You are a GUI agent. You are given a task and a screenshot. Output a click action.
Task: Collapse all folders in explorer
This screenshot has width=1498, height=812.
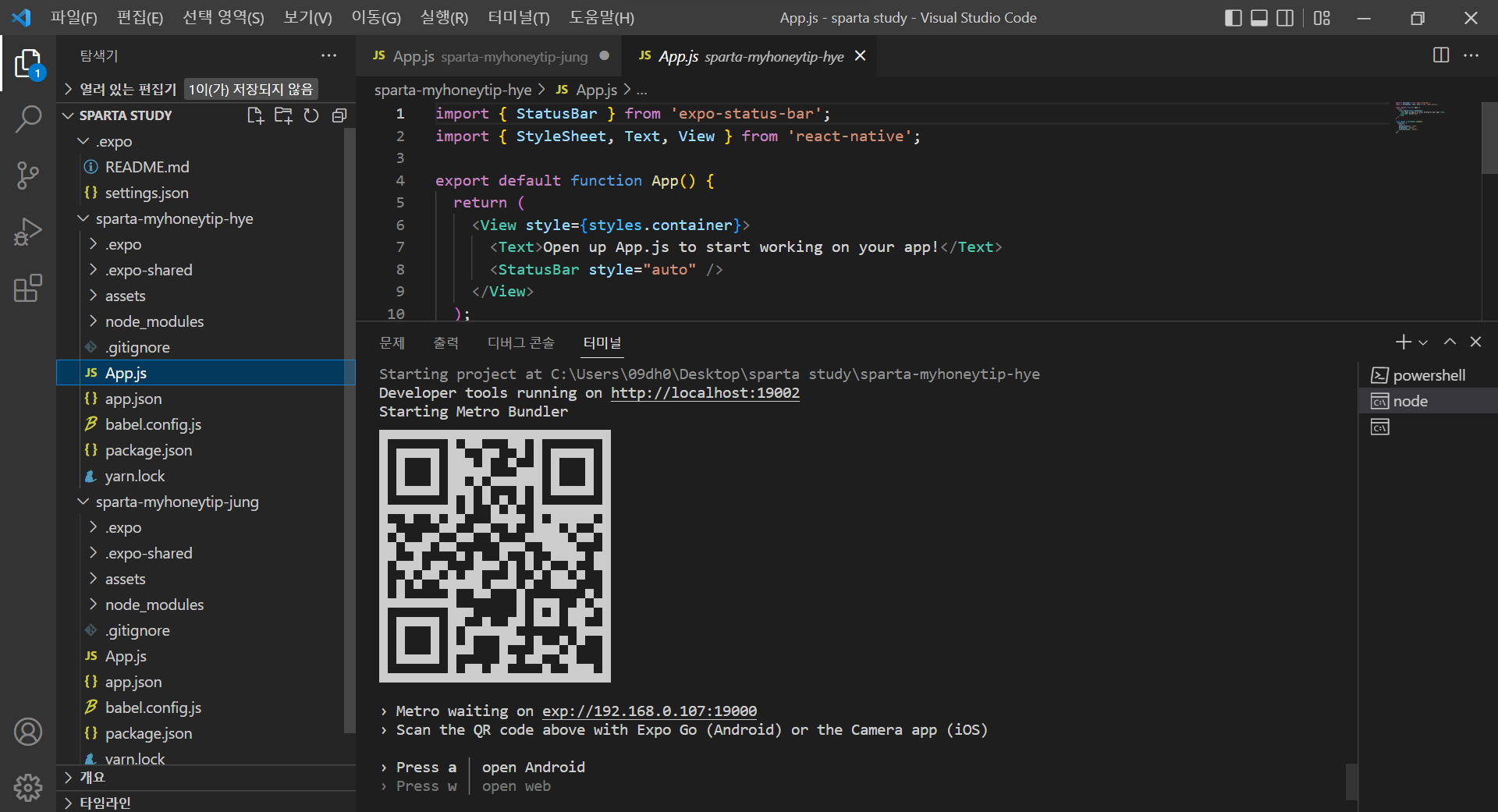[339, 115]
